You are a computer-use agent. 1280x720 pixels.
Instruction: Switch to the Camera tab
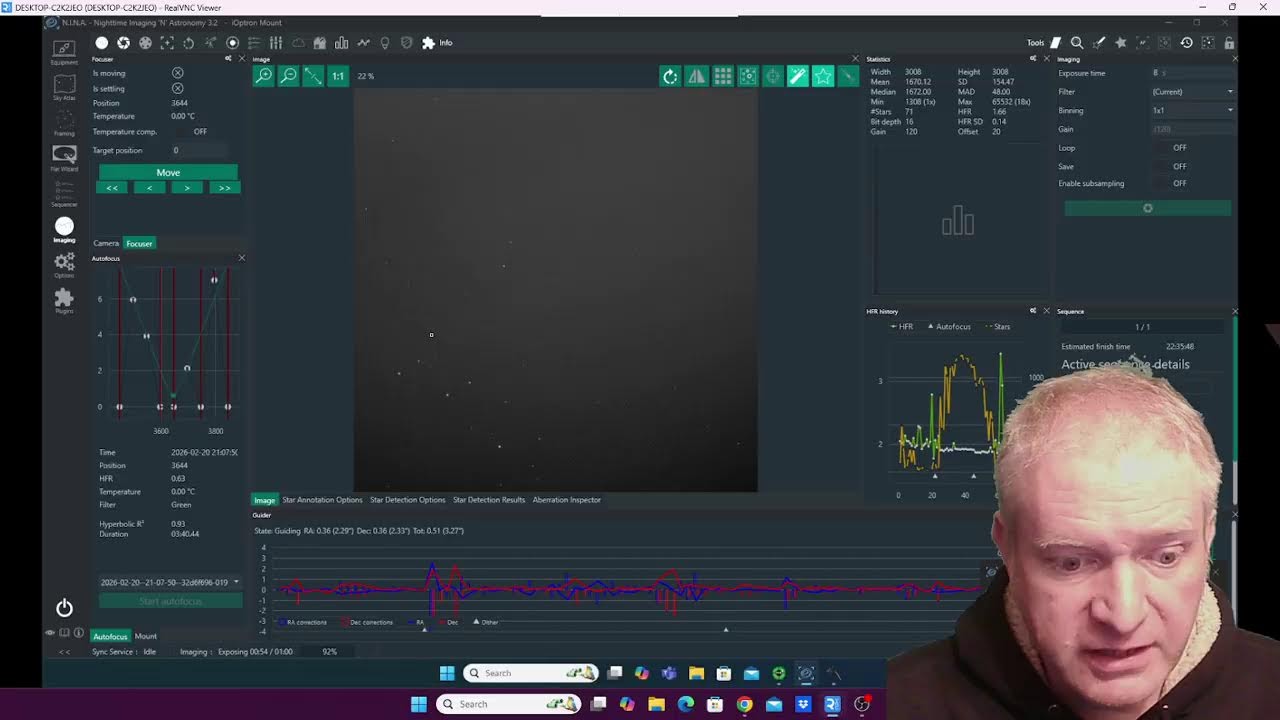(x=106, y=243)
